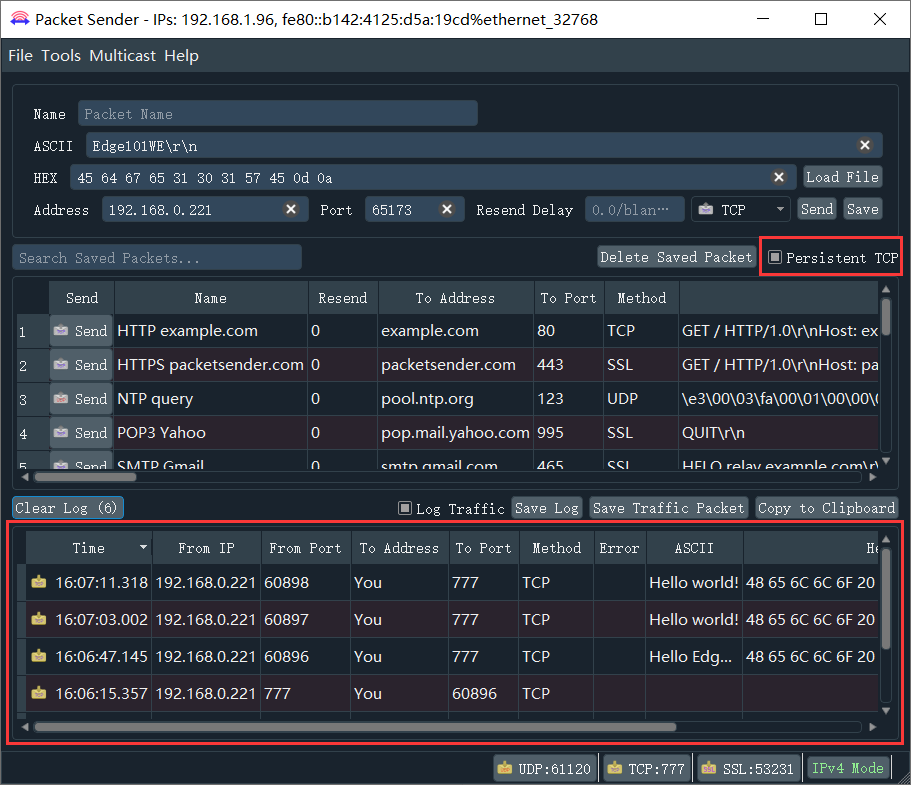Click the Packet Name input field
Image resolution: width=911 pixels, height=785 pixels.
pyautogui.click(x=278, y=113)
